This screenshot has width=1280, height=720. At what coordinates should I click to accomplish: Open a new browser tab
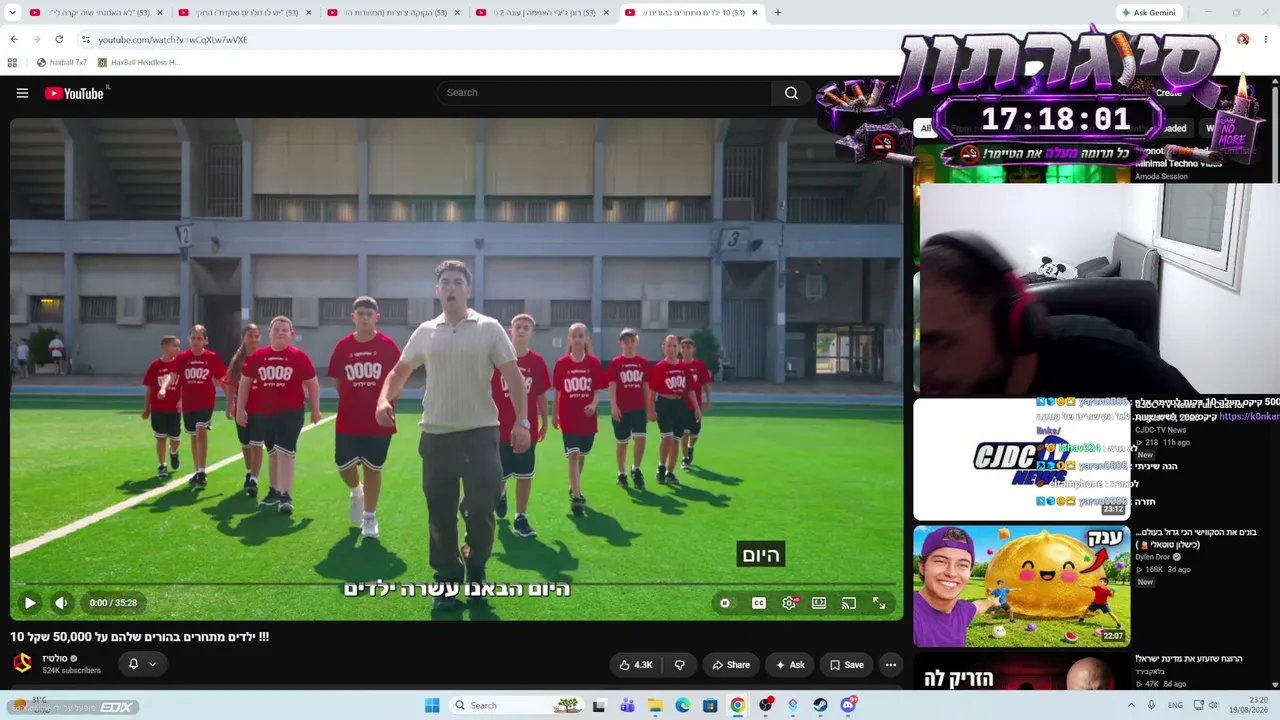[778, 13]
